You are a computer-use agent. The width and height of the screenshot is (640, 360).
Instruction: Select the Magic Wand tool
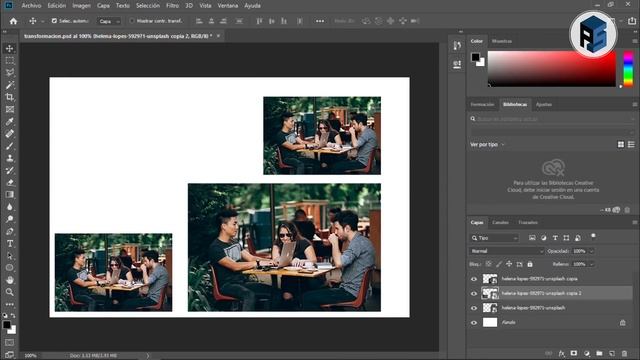(x=9, y=85)
